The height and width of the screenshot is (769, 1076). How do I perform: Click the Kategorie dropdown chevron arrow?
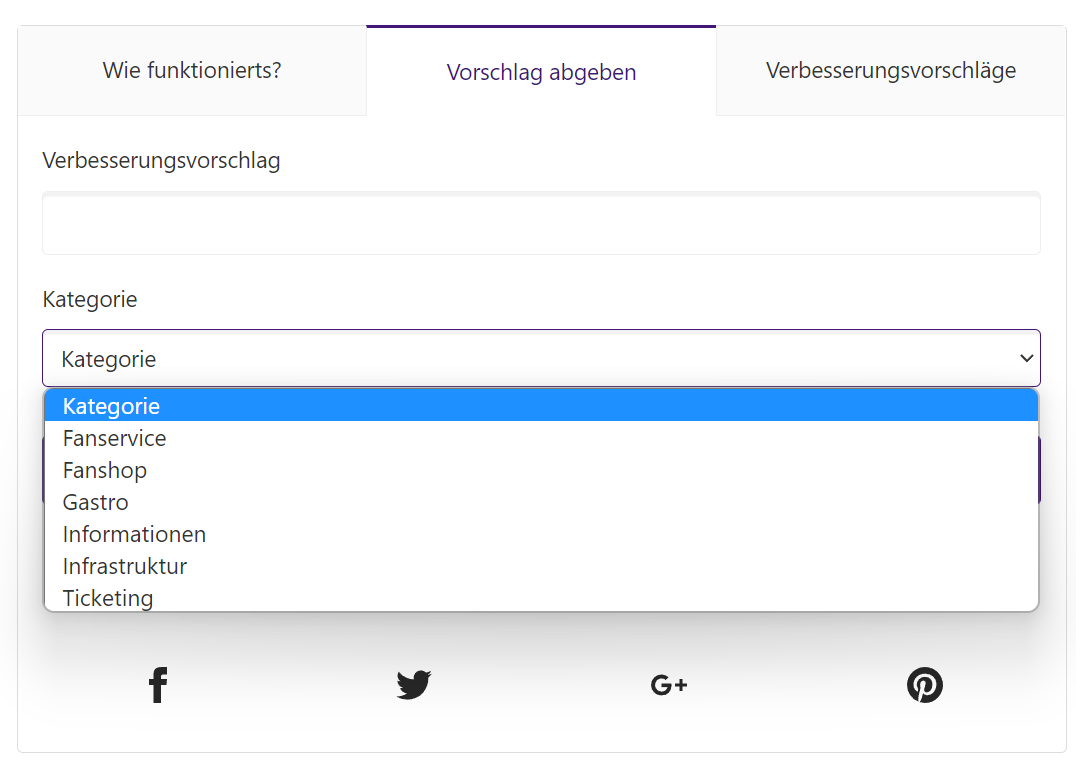pyautogui.click(x=1026, y=358)
